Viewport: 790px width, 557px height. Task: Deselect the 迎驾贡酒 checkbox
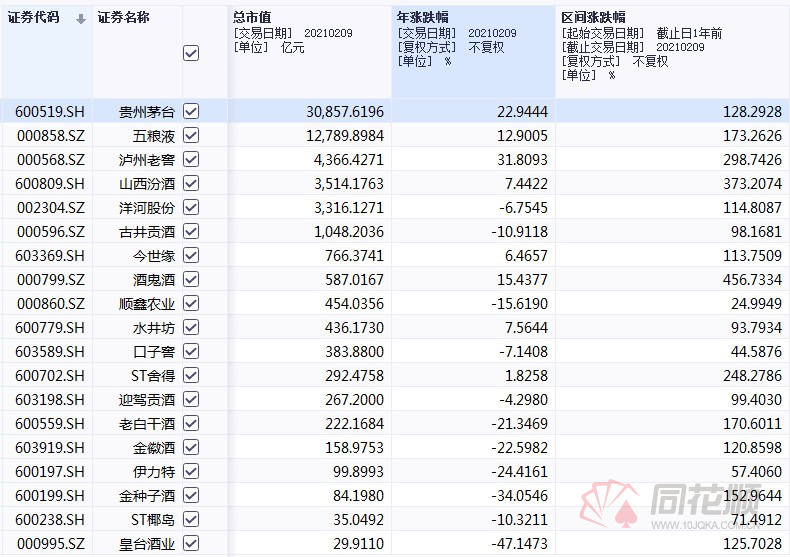pos(191,399)
